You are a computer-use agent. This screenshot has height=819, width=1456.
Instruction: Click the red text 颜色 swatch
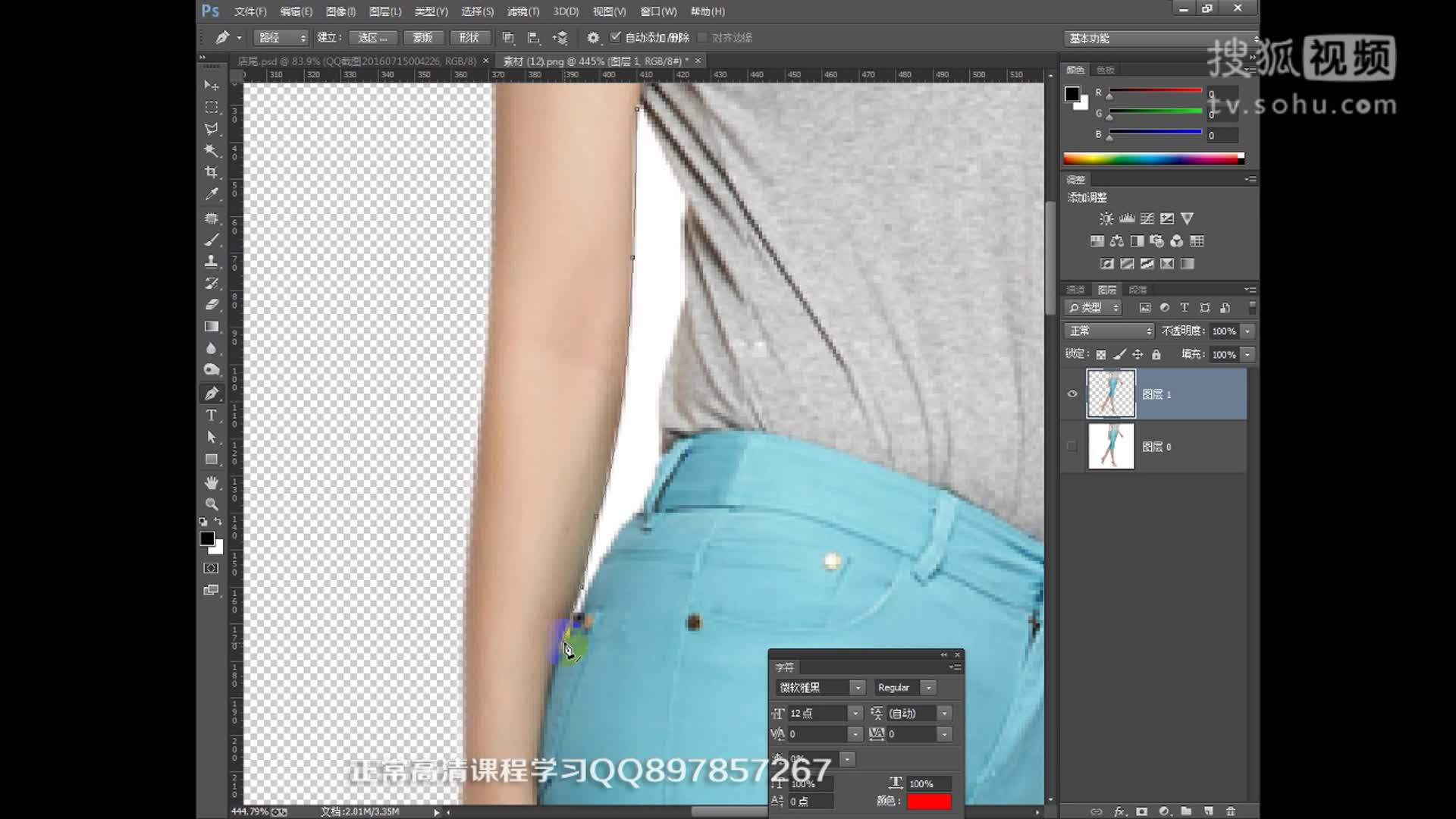point(929,801)
